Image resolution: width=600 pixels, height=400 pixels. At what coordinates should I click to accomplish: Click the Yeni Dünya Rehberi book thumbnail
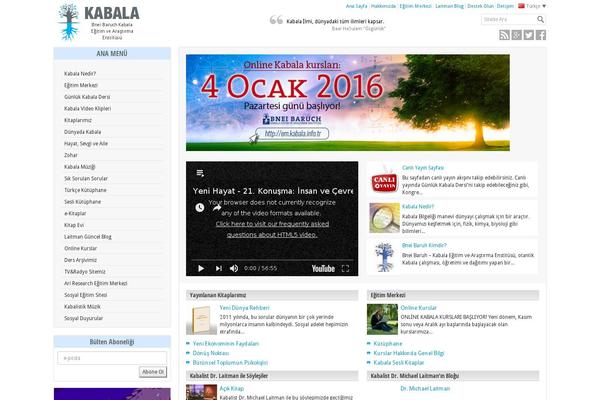coord(201,320)
